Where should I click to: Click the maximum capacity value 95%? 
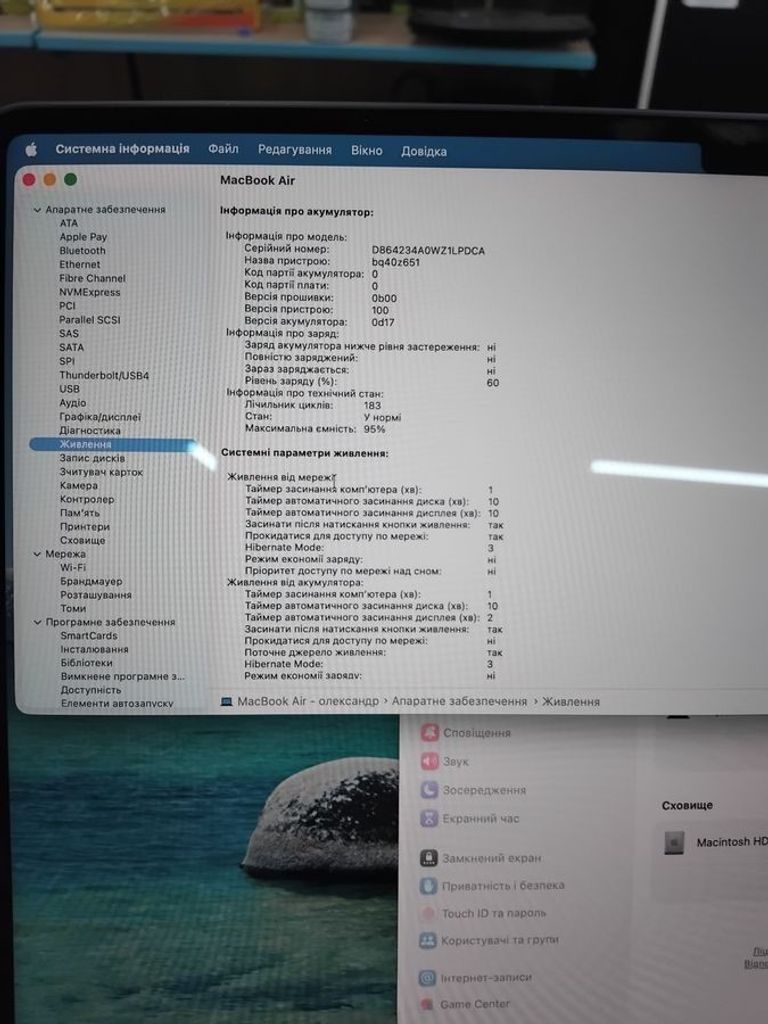[374, 429]
